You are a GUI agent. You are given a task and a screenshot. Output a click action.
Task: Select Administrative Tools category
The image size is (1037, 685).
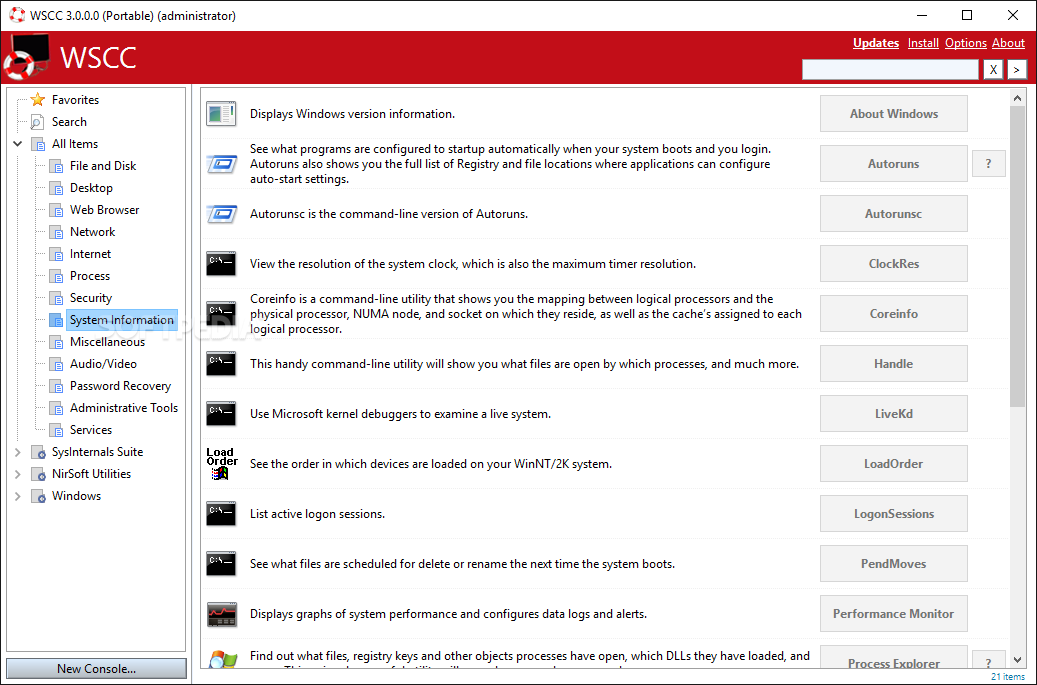pyautogui.click(x=124, y=408)
